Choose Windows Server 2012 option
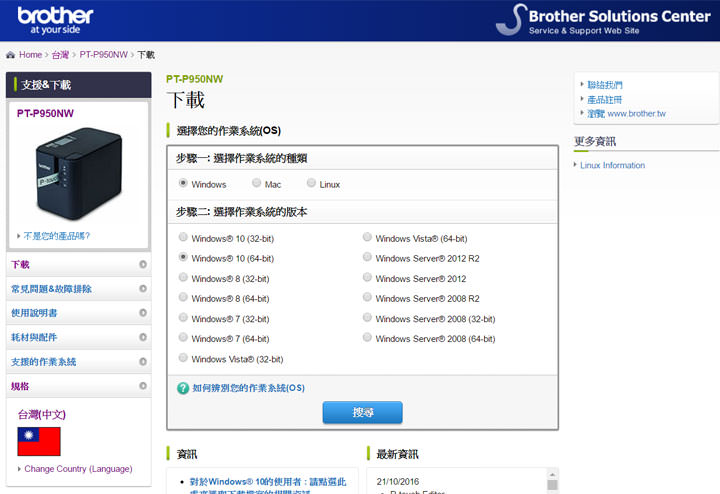The image size is (720, 494). pyautogui.click(x=367, y=277)
